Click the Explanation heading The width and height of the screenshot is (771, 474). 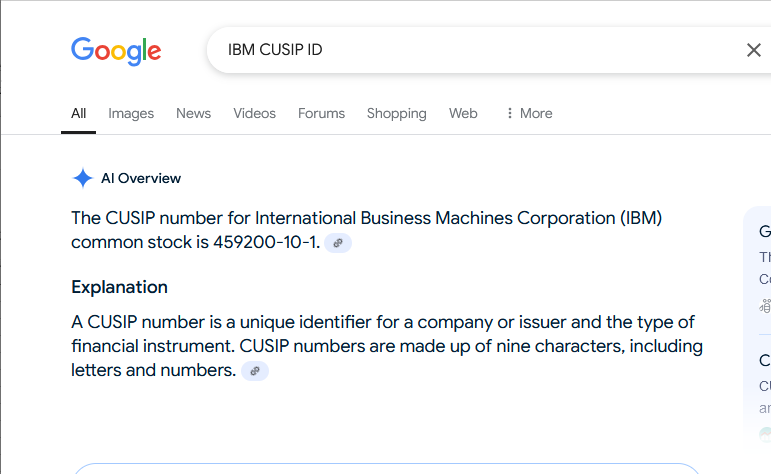[x=119, y=287]
